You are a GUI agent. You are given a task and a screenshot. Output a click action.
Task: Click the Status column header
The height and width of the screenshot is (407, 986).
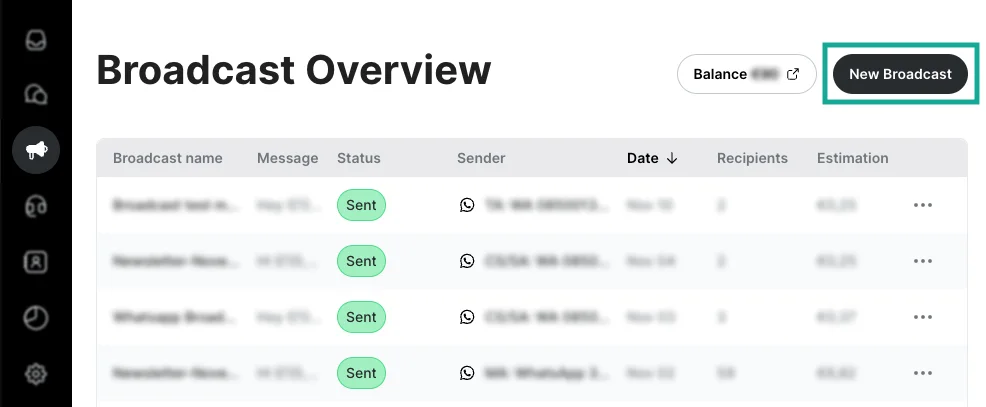tap(359, 158)
